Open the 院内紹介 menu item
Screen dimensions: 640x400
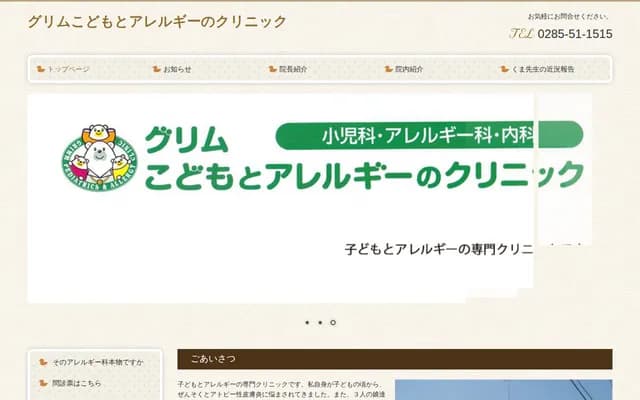tap(409, 69)
